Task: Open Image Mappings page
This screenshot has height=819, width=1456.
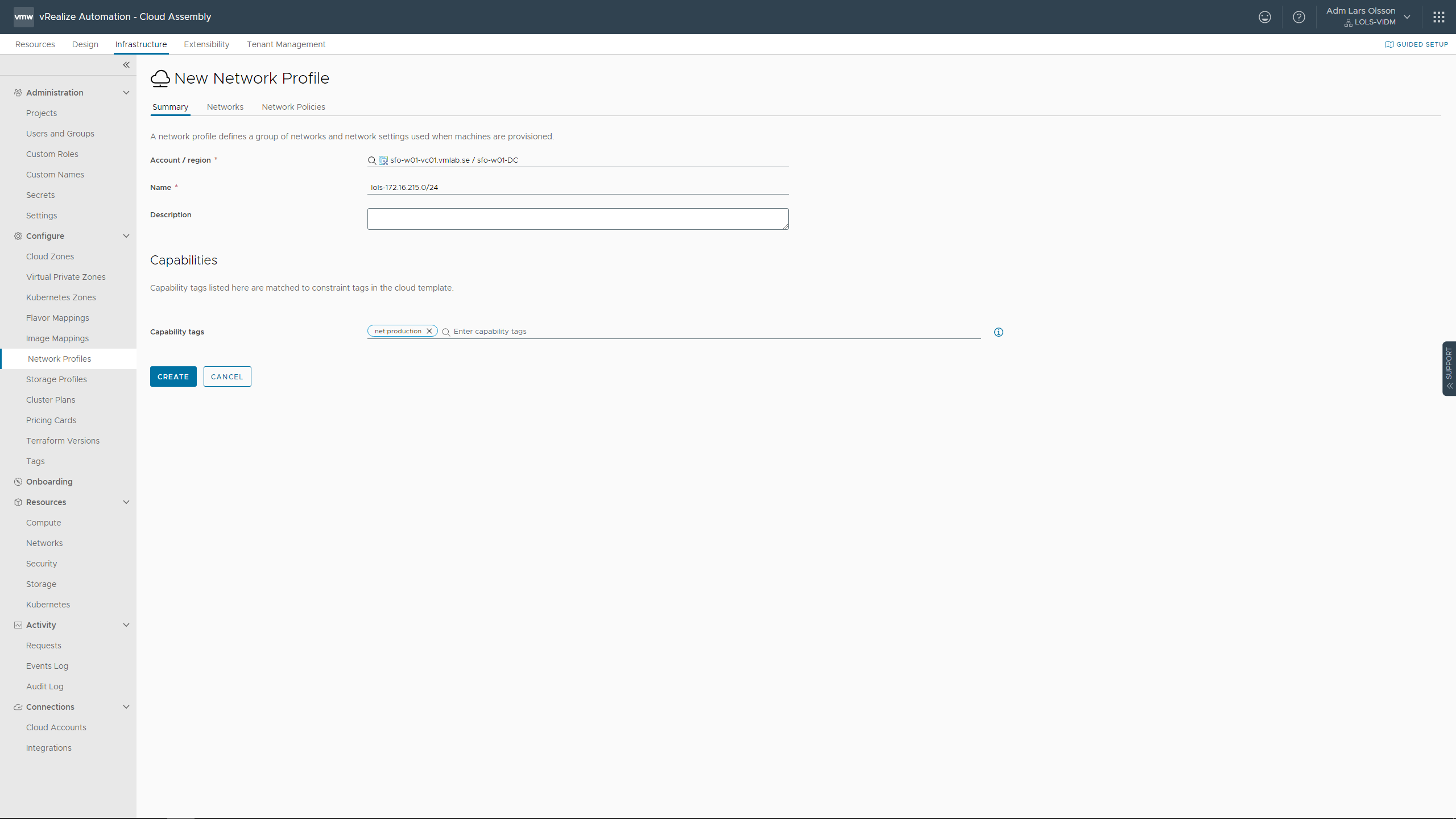Action: (x=57, y=338)
